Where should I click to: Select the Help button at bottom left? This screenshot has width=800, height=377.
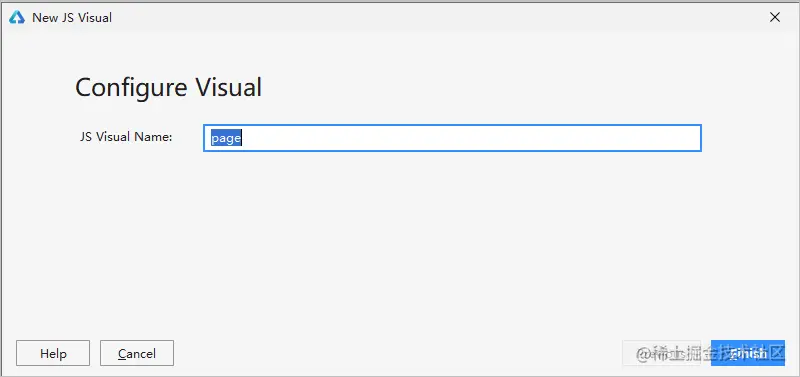click(53, 353)
